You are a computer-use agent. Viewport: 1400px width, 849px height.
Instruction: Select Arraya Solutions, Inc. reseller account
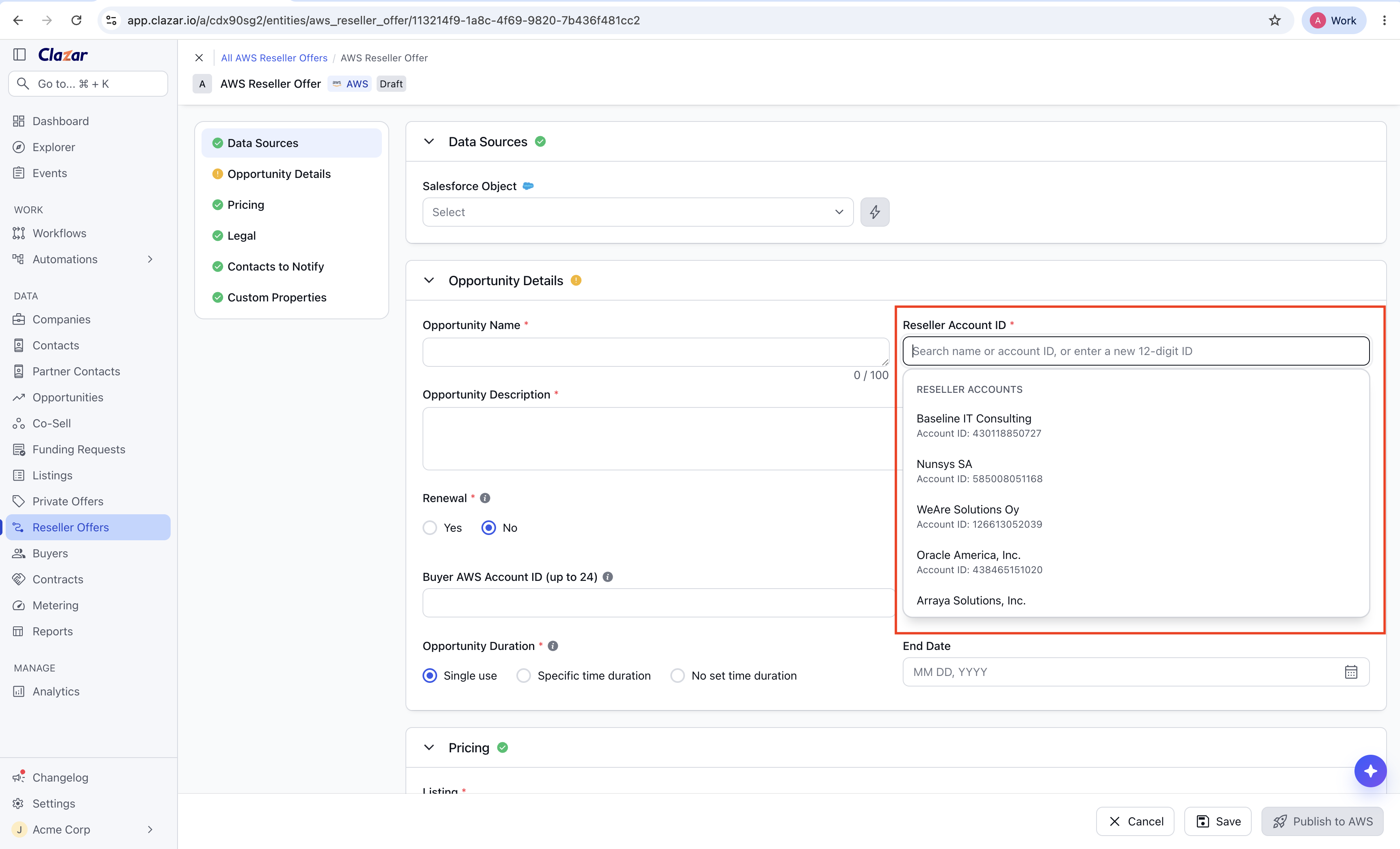(x=1136, y=601)
